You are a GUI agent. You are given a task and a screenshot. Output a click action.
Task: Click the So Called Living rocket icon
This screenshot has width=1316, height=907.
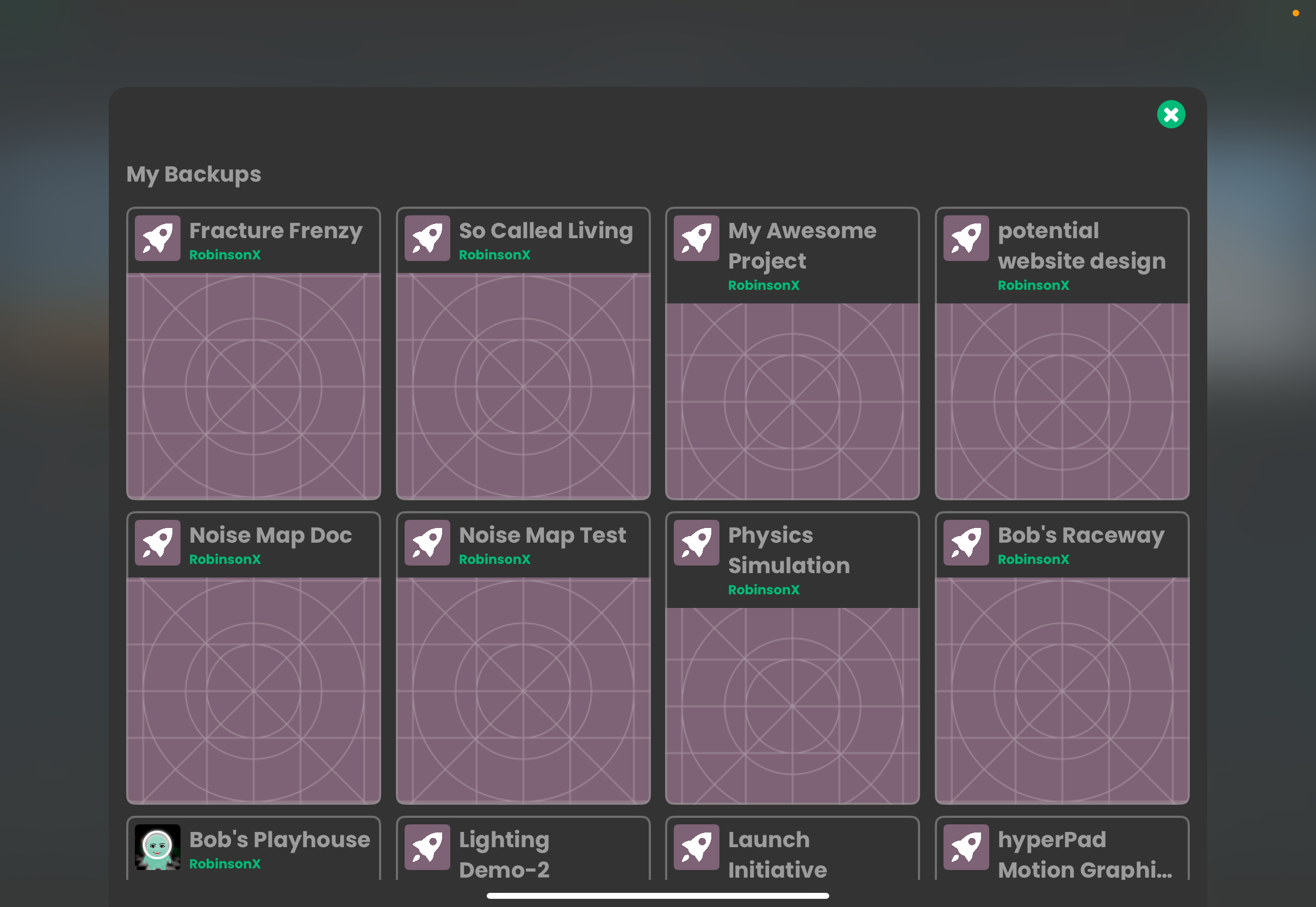pyautogui.click(x=427, y=238)
